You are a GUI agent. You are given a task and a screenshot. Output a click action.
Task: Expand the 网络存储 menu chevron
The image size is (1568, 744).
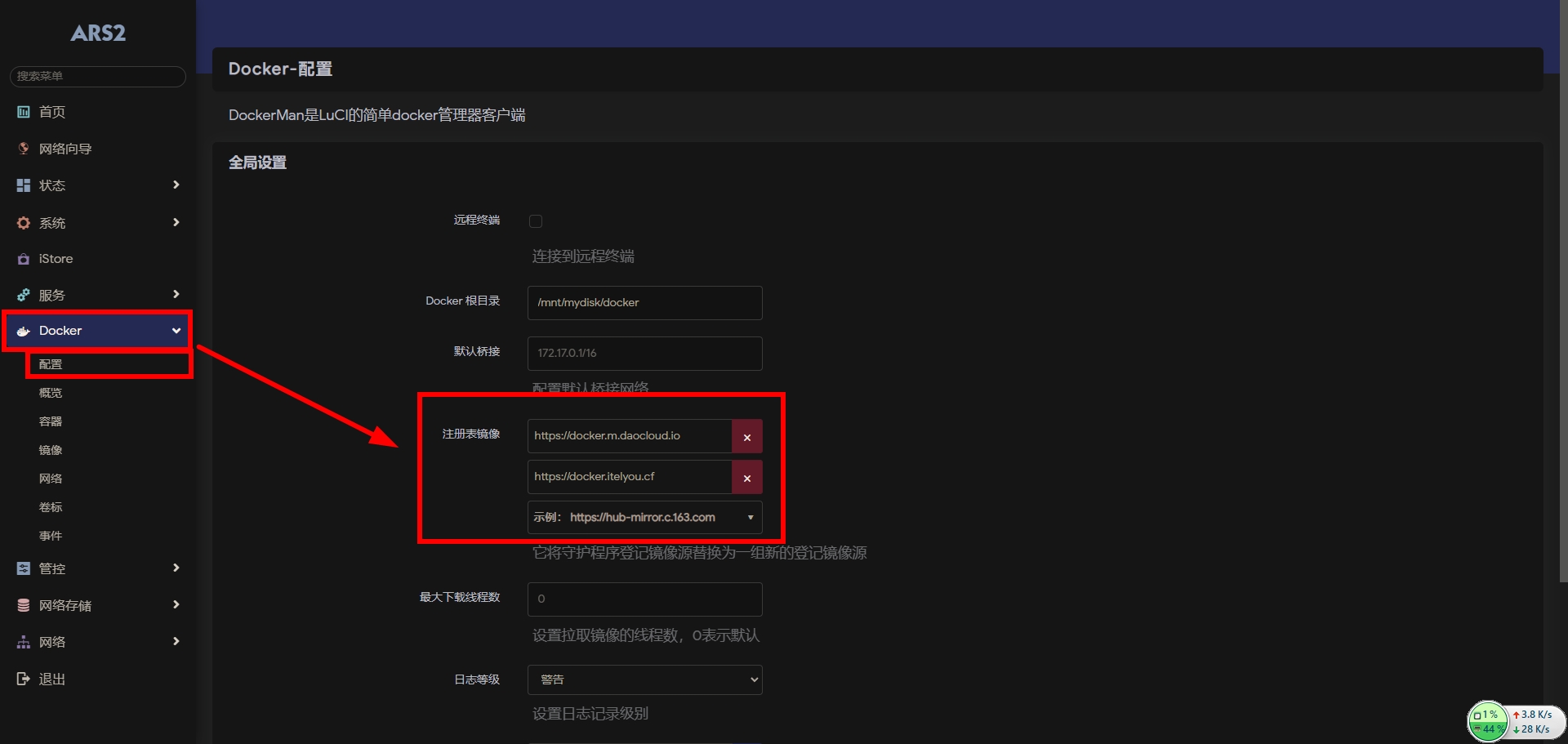coord(176,604)
